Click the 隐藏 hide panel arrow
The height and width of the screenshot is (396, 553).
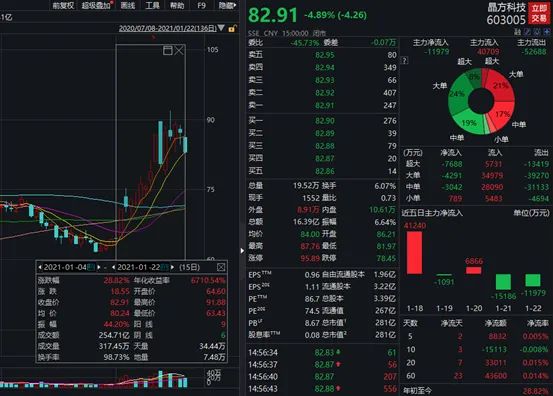coord(227,5)
